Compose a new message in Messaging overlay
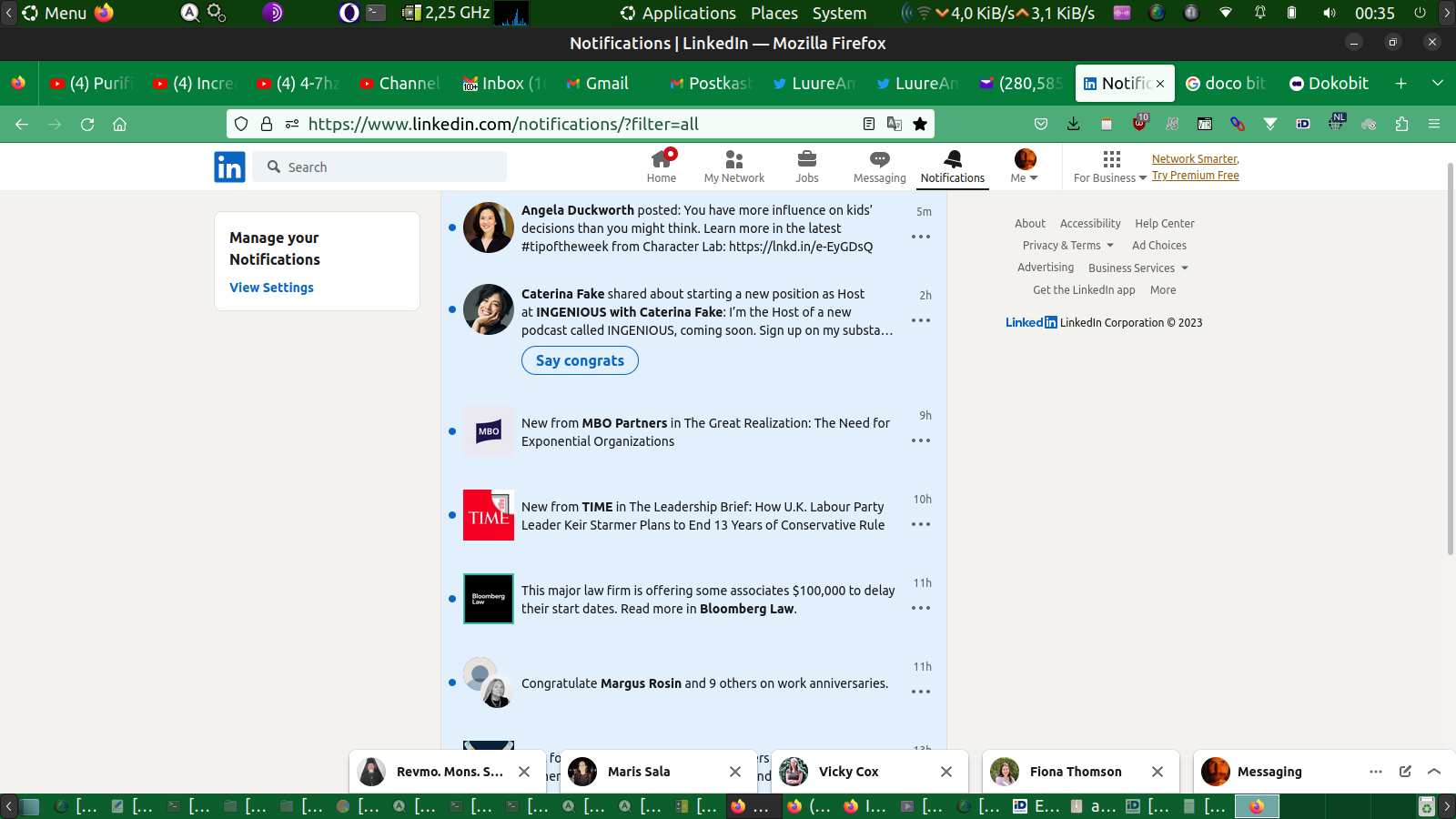This screenshot has width=1456, height=819. (1405, 772)
